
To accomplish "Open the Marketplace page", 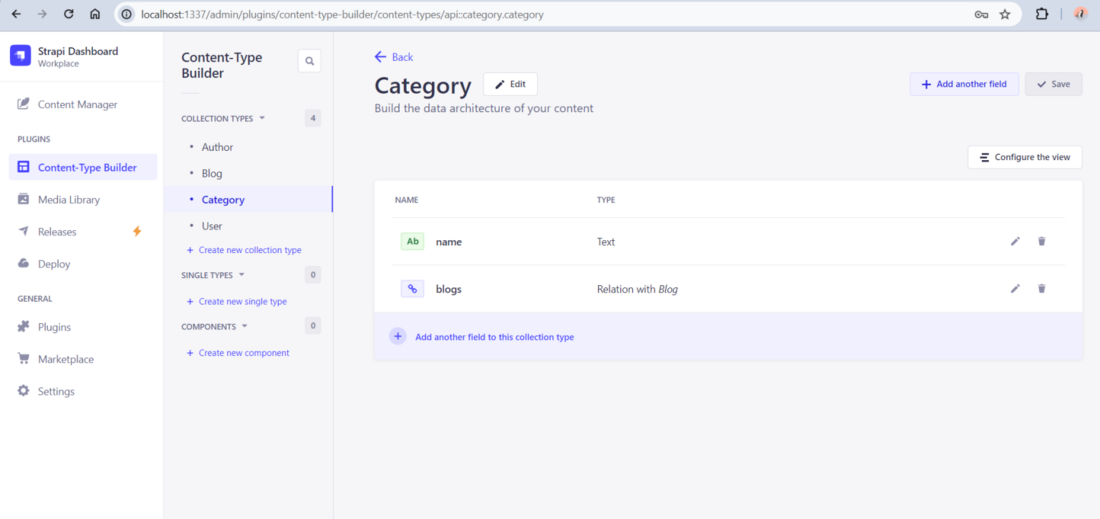I will click(x=65, y=359).
